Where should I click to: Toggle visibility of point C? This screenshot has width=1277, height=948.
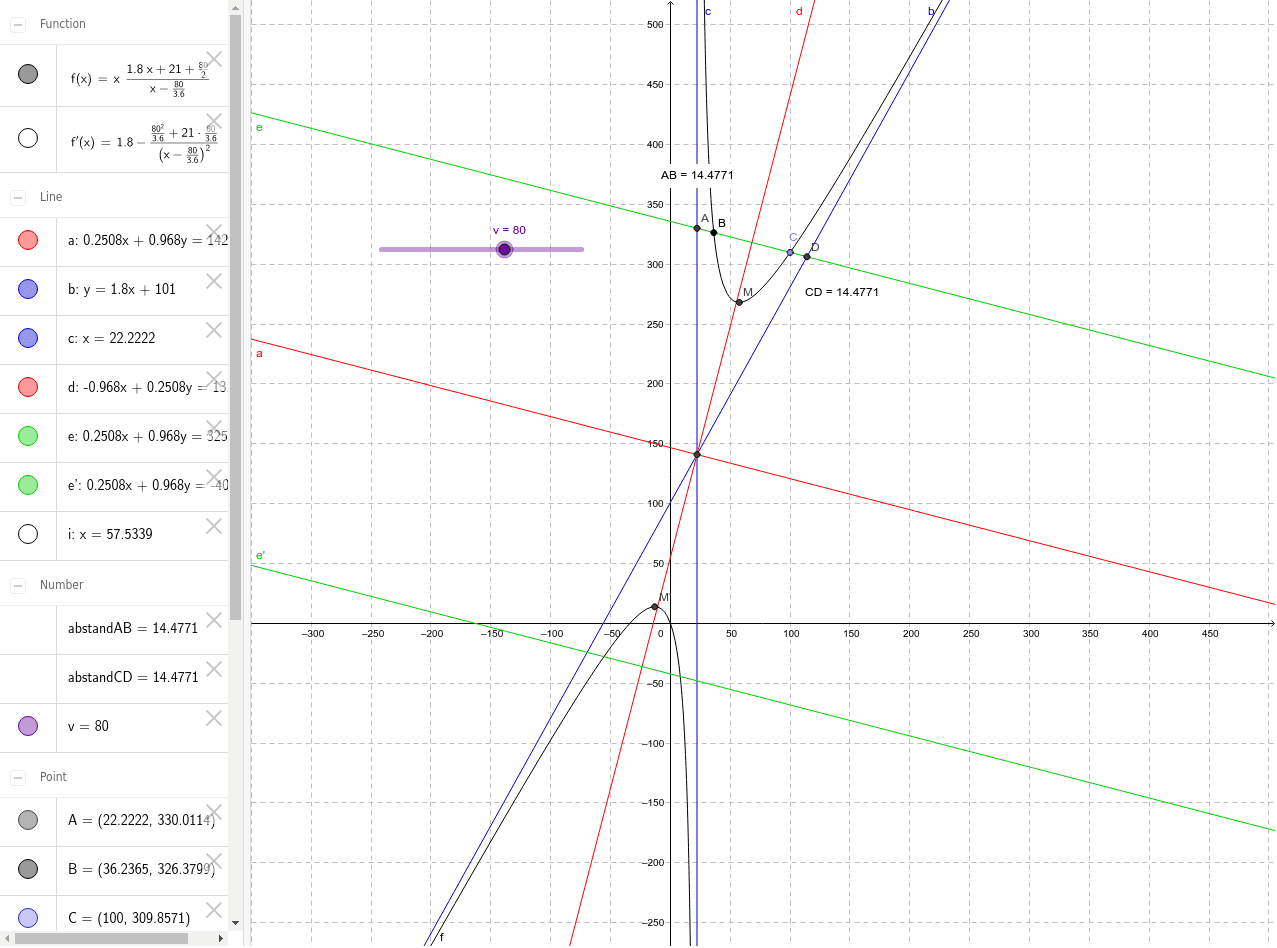(28, 918)
